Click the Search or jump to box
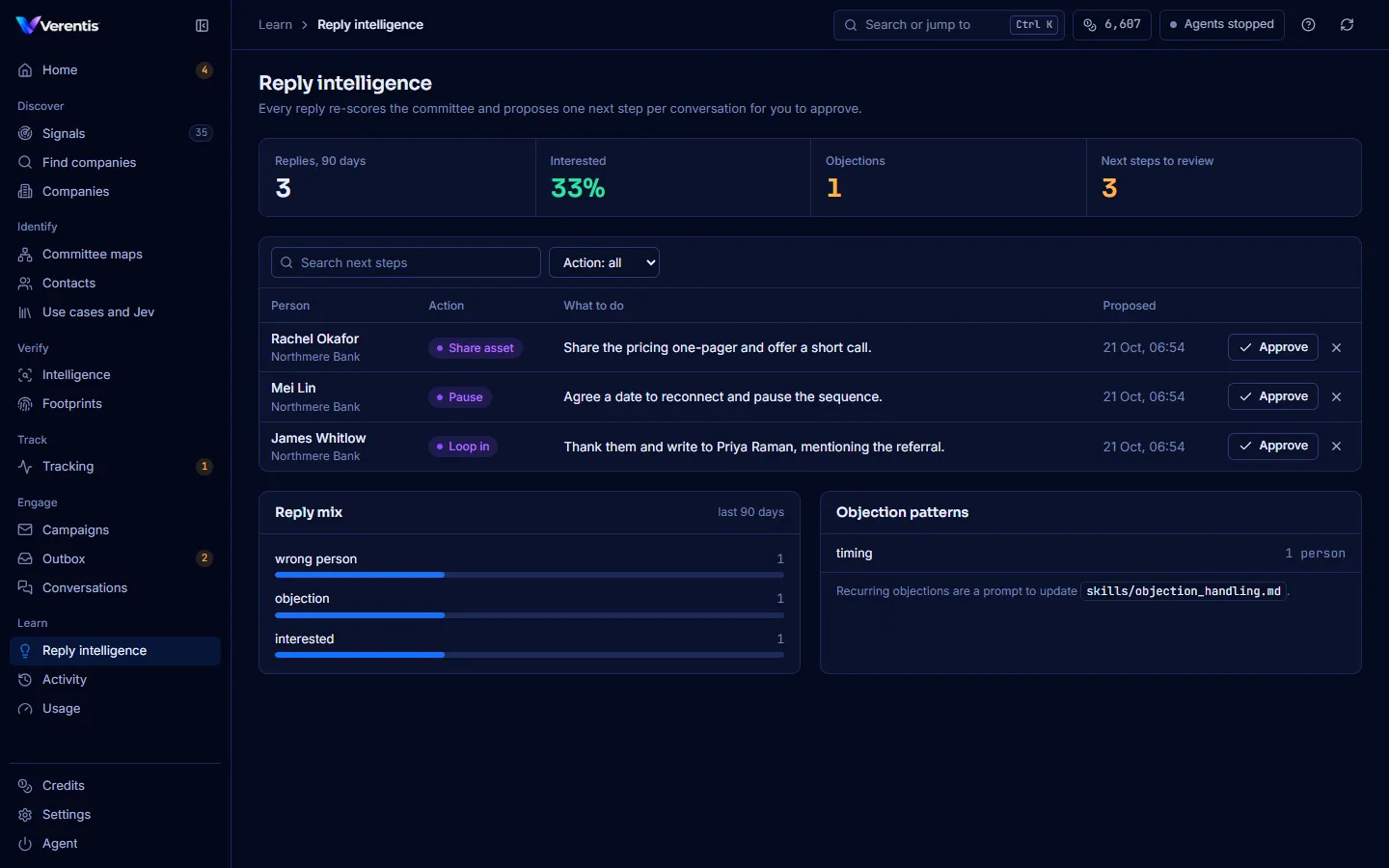The width and height of the screenshot is (1389, 868). coord(949,25)
